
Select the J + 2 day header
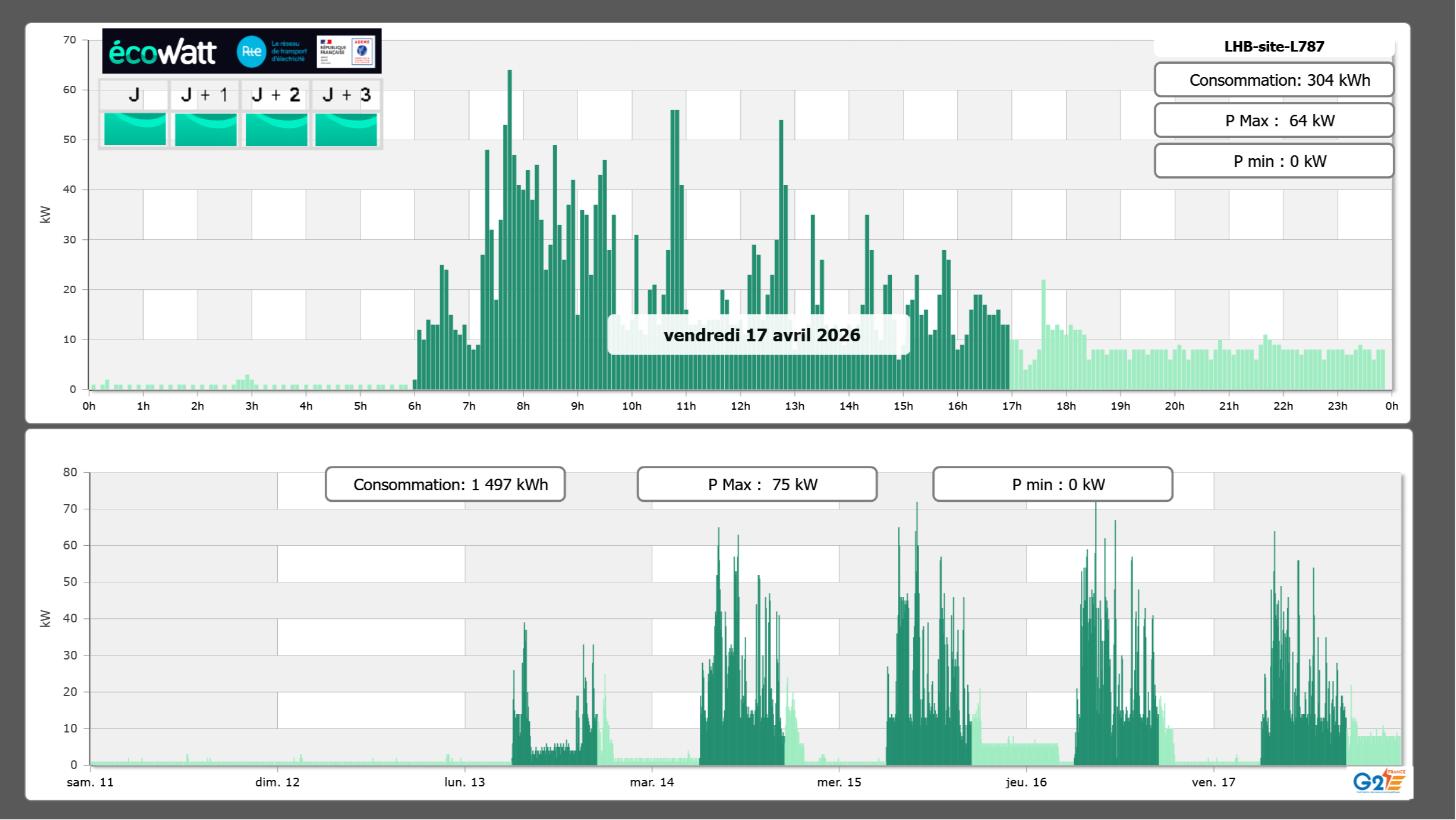click(276, 94)
